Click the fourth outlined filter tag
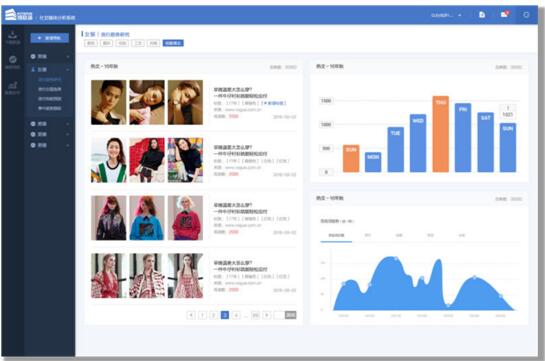 [x=138, y=43]
